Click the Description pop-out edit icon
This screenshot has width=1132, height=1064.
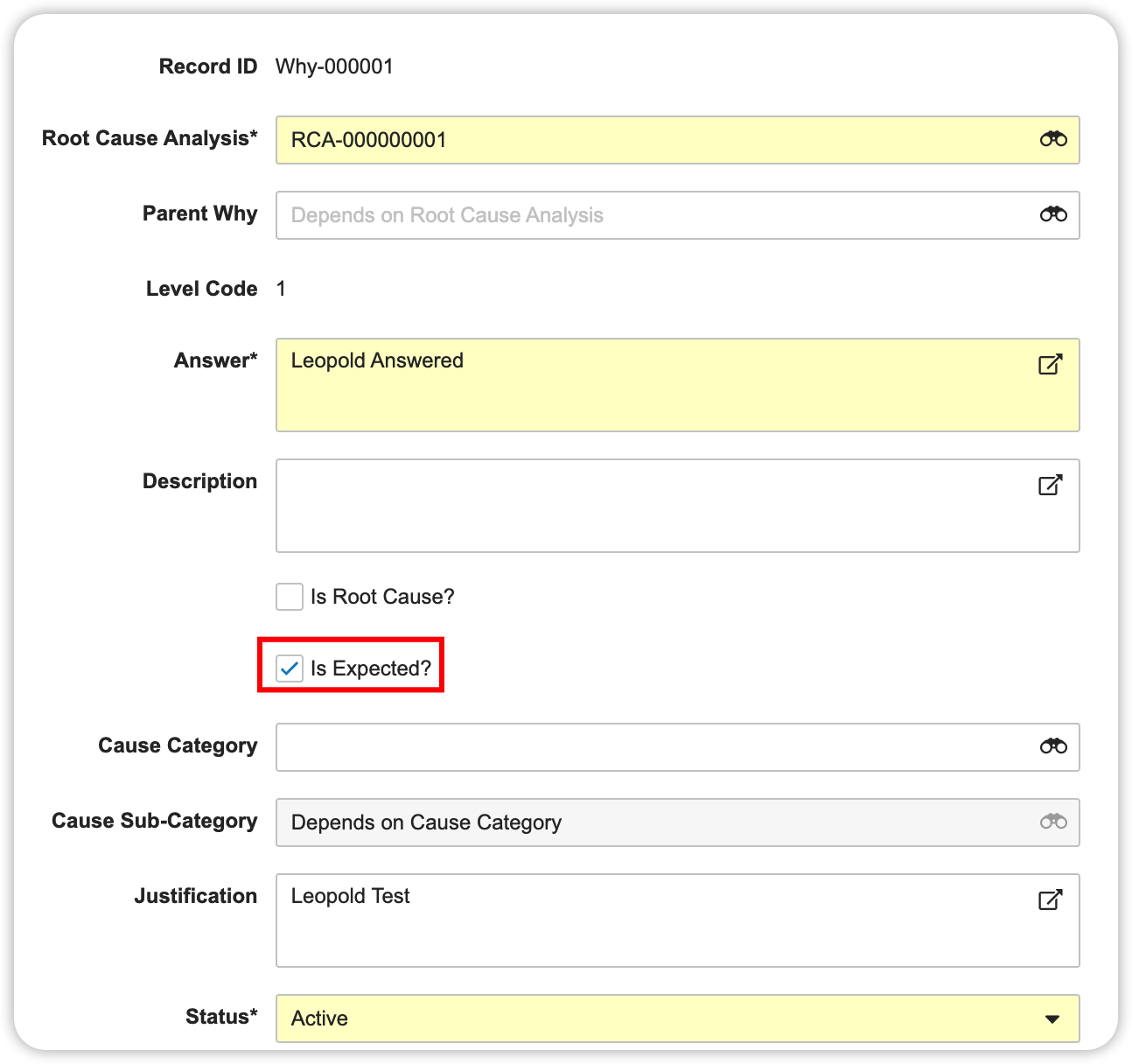click(1050, 485)
